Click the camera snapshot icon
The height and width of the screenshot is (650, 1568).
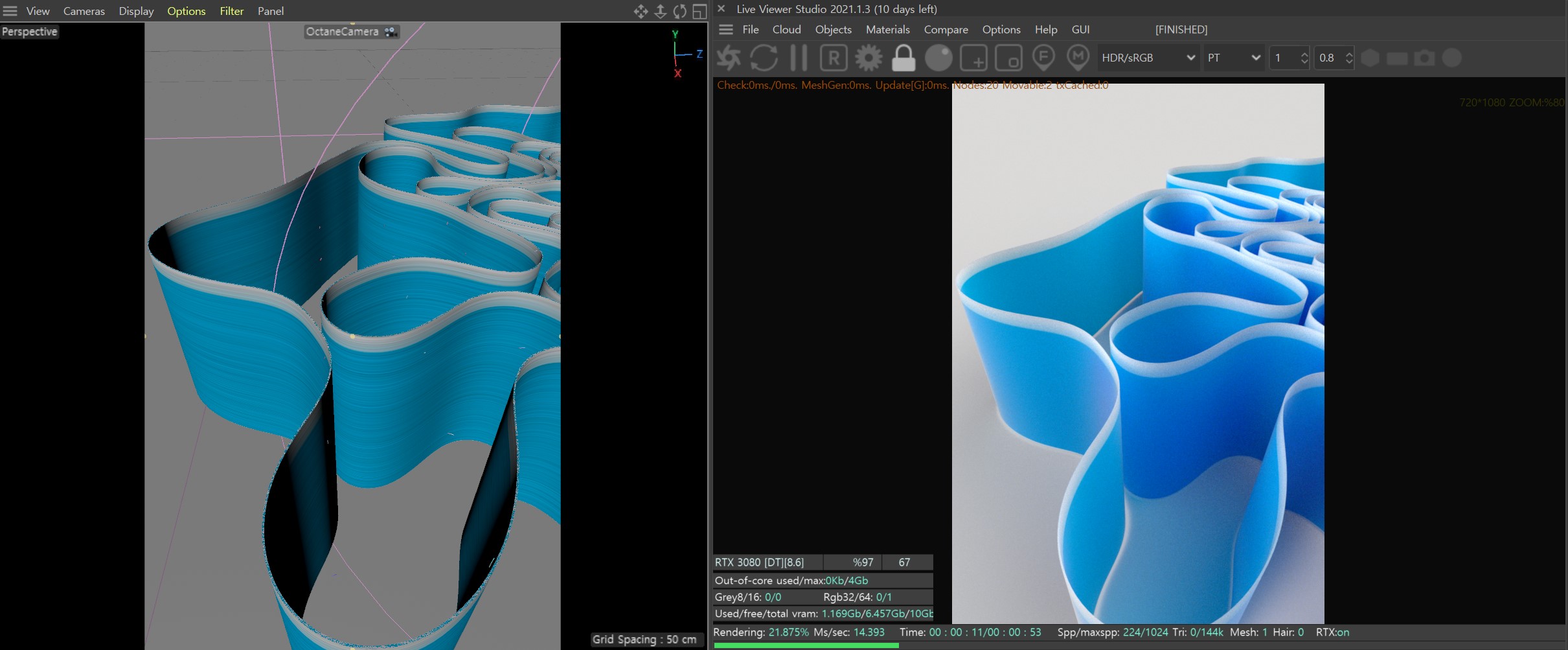coord(1424,58)
